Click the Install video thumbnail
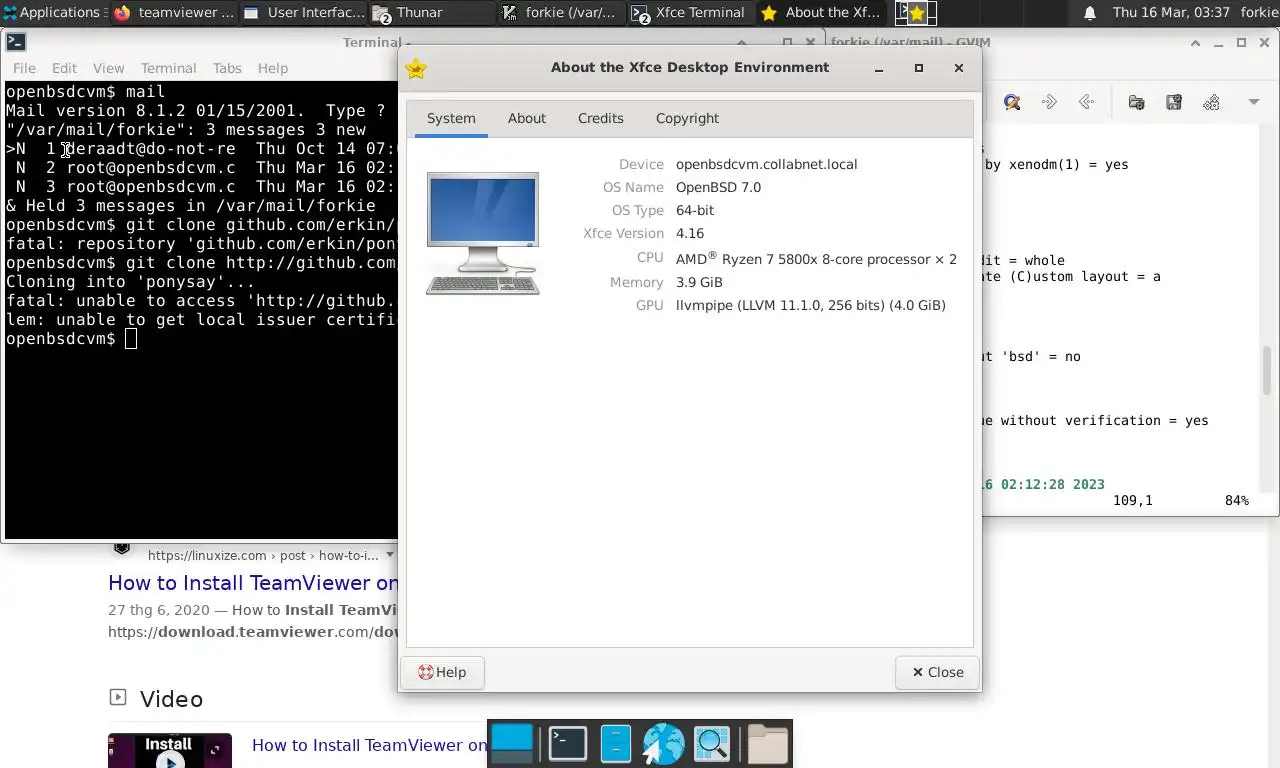The height and width of the screenshot is (768, 1280). (x=170, y=750)
